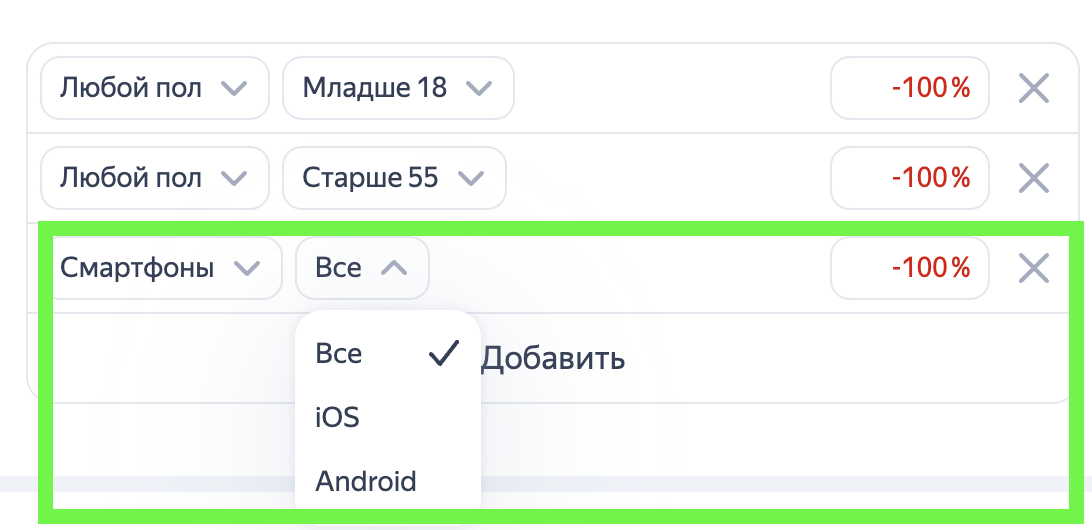
Task: Choose Android from the open list
Action: click(x=366, y=481)
